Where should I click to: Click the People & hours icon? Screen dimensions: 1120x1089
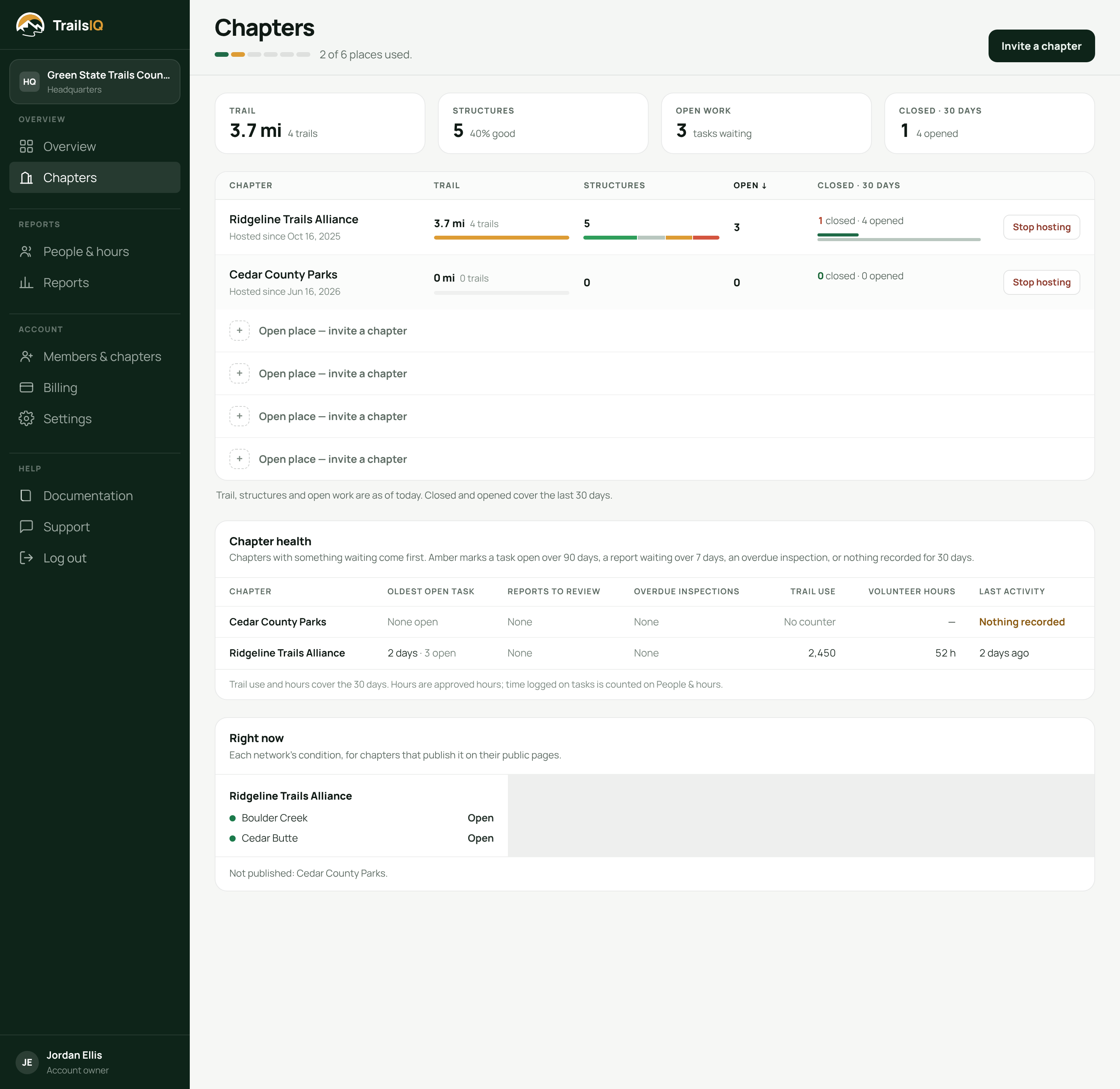(x=26, y=252)
